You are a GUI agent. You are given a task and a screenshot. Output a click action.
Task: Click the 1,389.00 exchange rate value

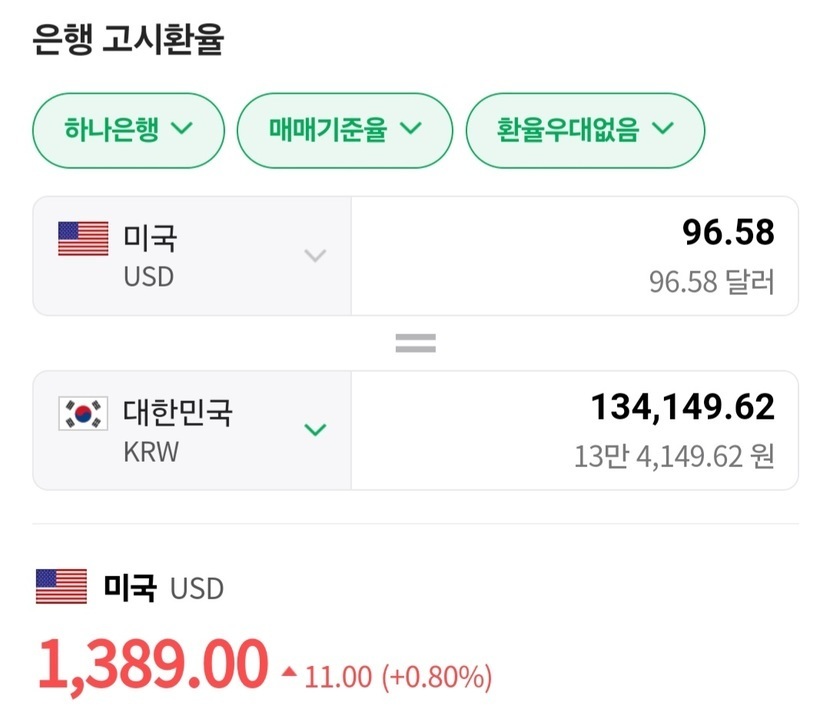point(154,665)
